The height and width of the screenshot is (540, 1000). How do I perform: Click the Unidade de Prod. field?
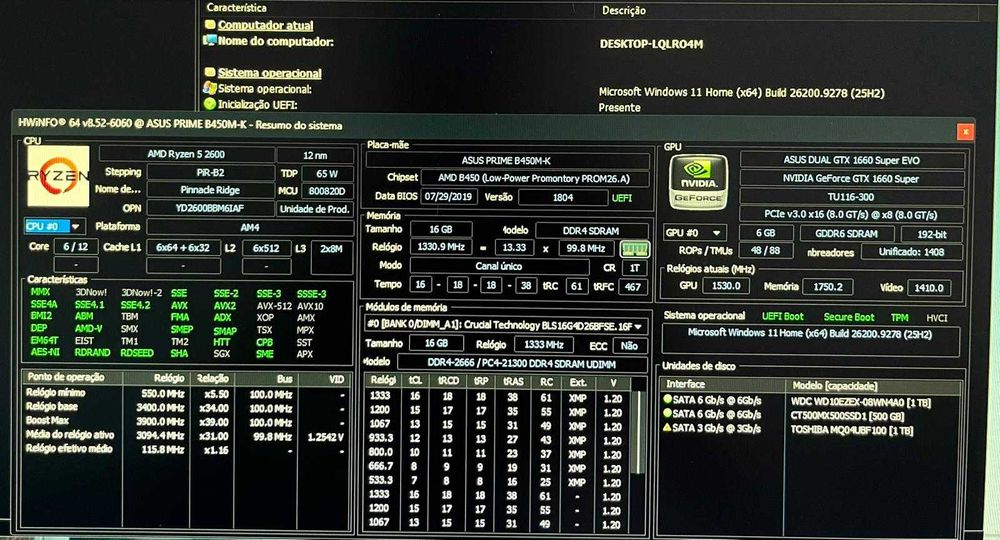coord(315,209)
